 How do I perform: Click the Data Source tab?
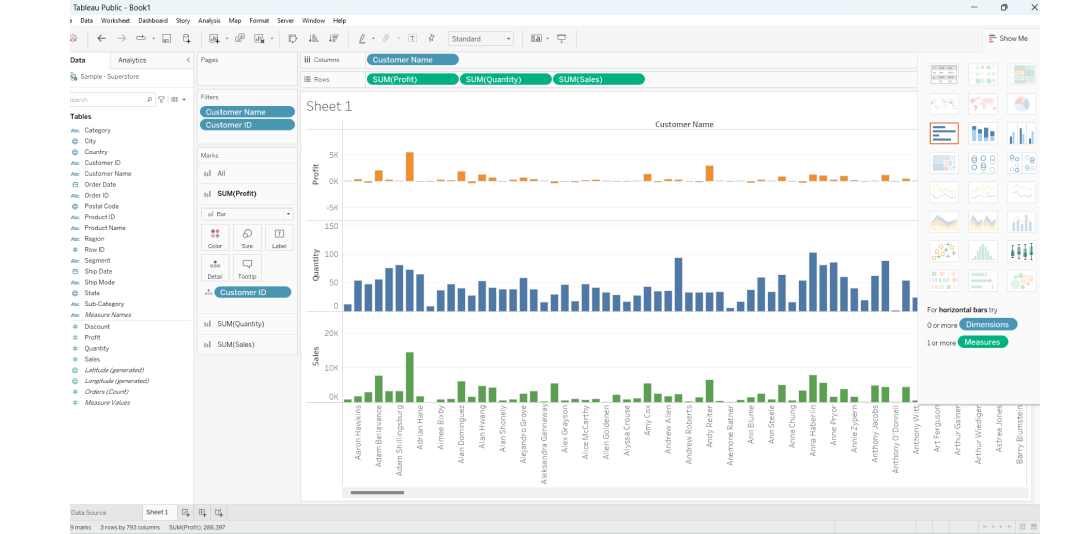88,512
